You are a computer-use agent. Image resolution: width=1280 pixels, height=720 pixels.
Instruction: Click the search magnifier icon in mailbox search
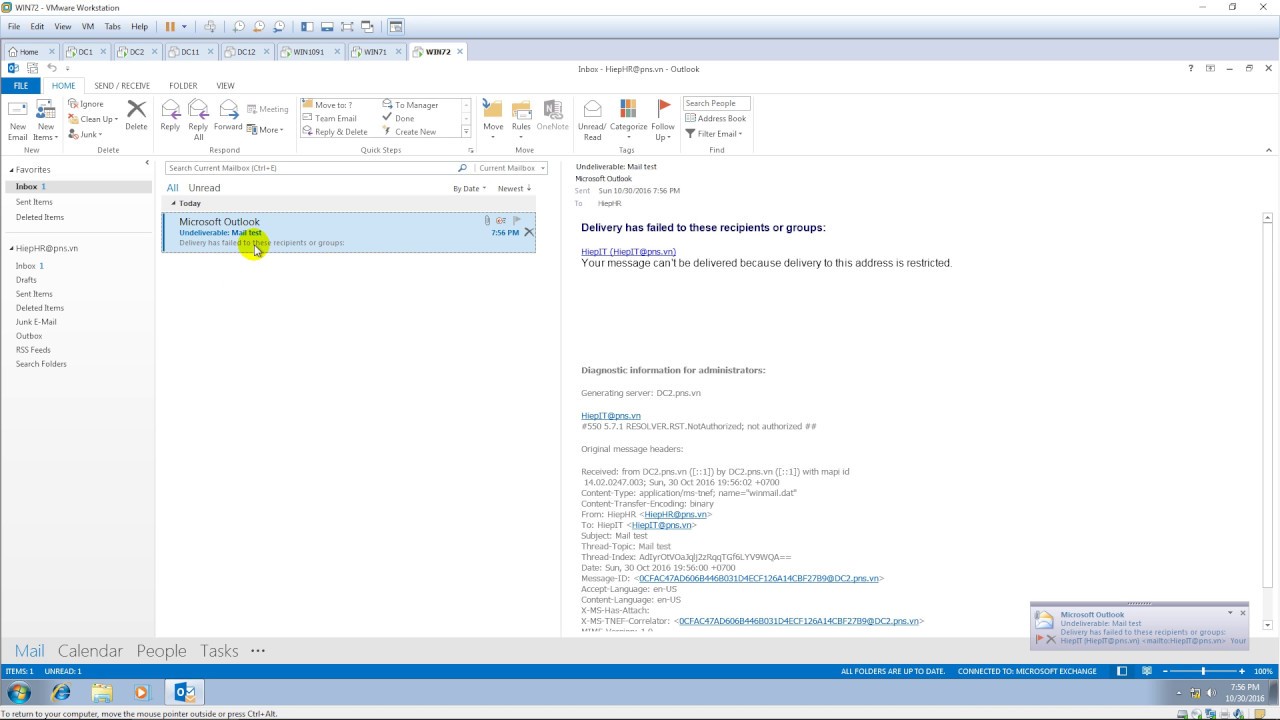(462, 168)
